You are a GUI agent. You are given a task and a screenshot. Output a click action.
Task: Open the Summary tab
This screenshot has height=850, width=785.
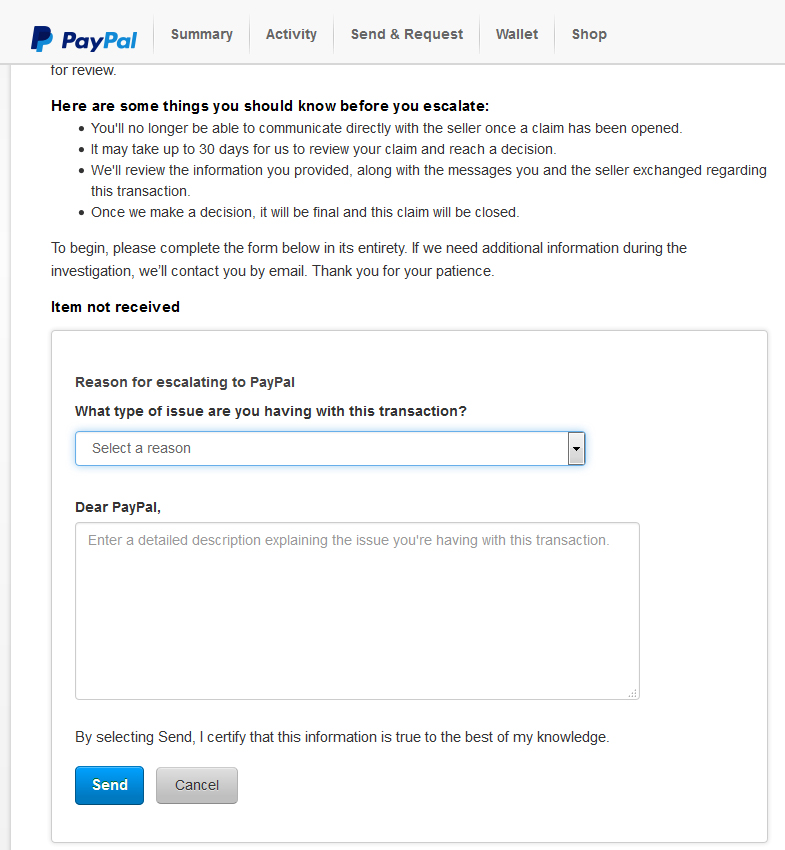click(201, 34)
